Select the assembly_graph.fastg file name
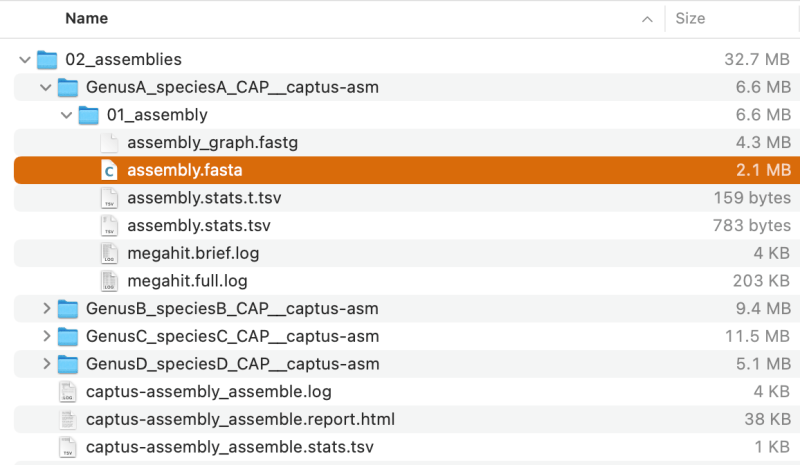This screenshot has width=800, height=465. pos(212,142)
